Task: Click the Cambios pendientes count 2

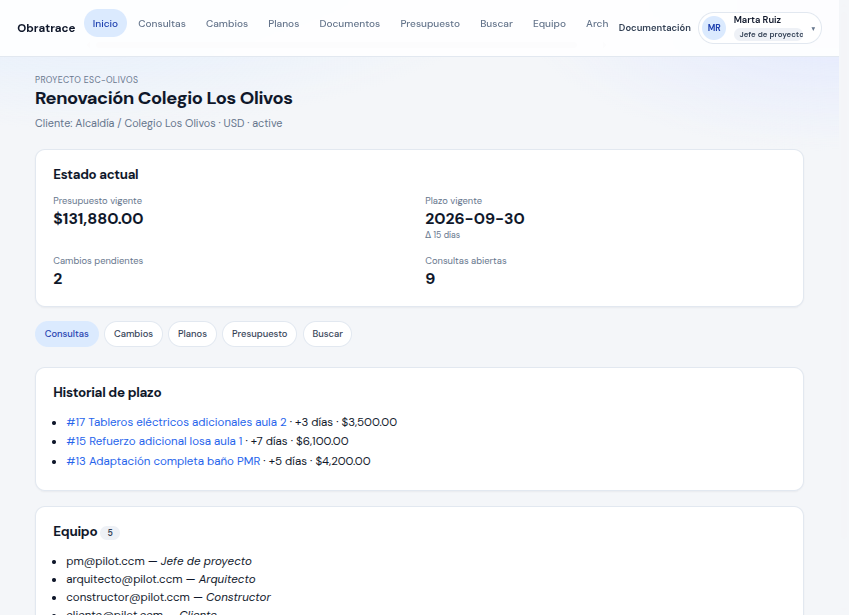Action: [58, 279]
